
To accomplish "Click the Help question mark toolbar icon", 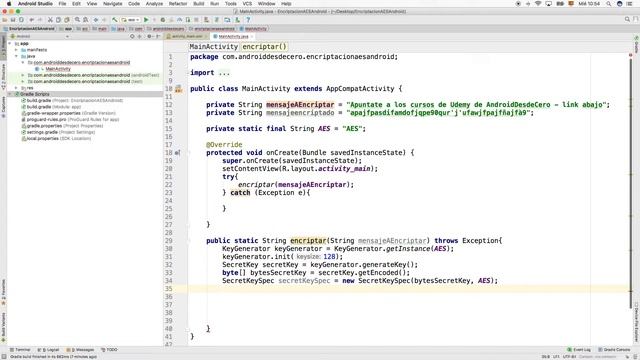I will click(x=248, y=20).
